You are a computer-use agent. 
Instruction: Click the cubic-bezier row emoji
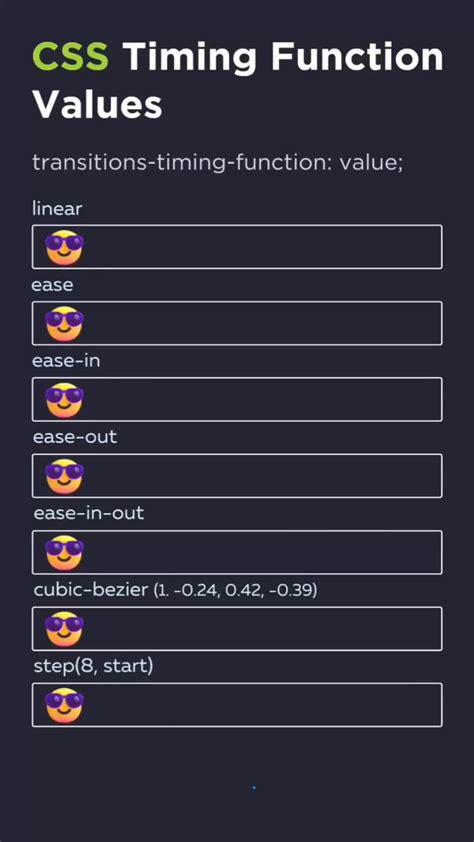64,629
